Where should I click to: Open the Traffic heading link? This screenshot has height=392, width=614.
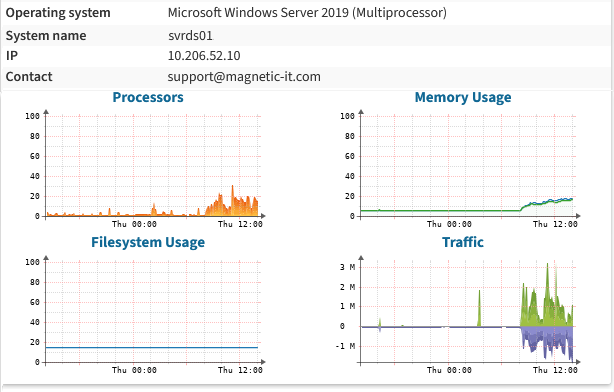463,242
